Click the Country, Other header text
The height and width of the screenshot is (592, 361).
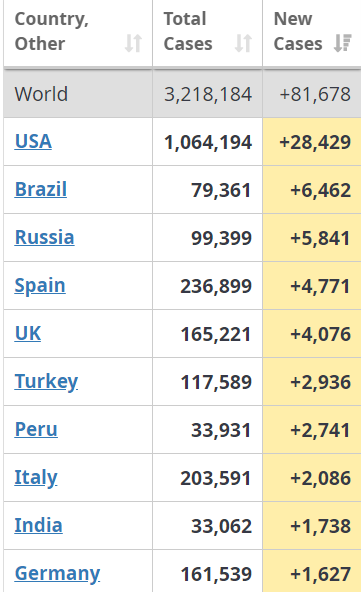click(52, 31)
